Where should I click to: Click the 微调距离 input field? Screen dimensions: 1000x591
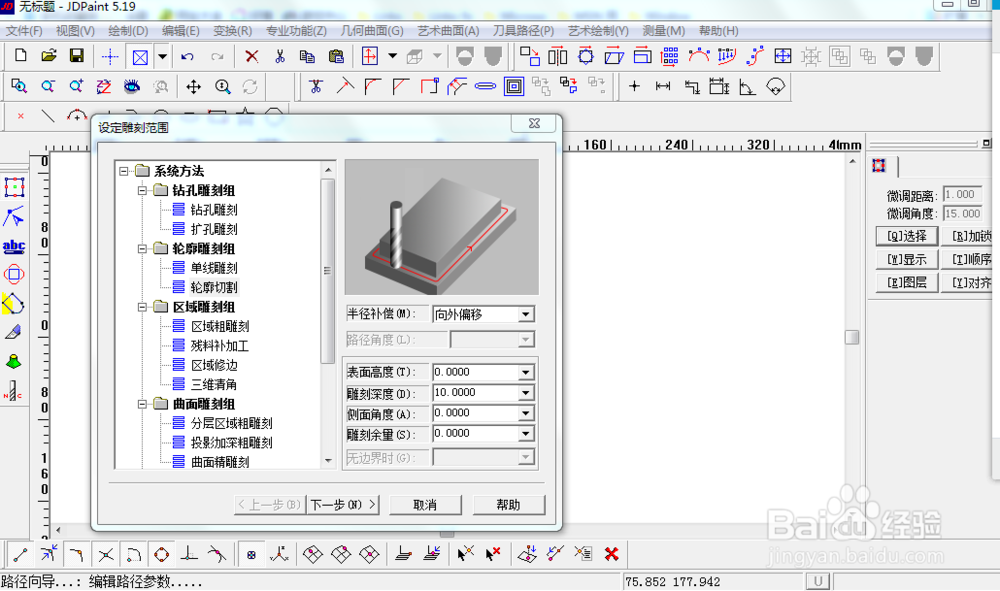(x=962, y=194)
